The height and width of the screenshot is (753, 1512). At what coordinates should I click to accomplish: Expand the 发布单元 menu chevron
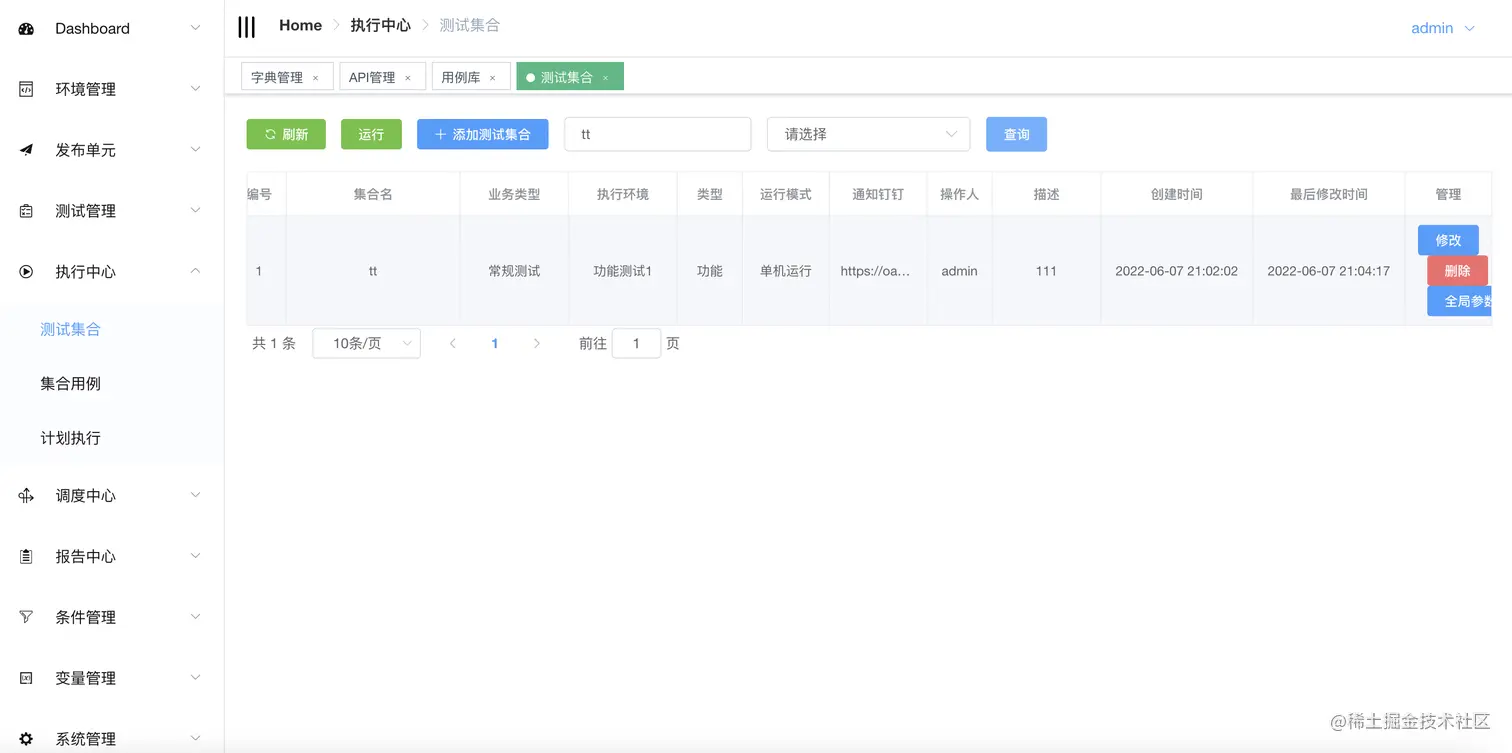[196, 150]
